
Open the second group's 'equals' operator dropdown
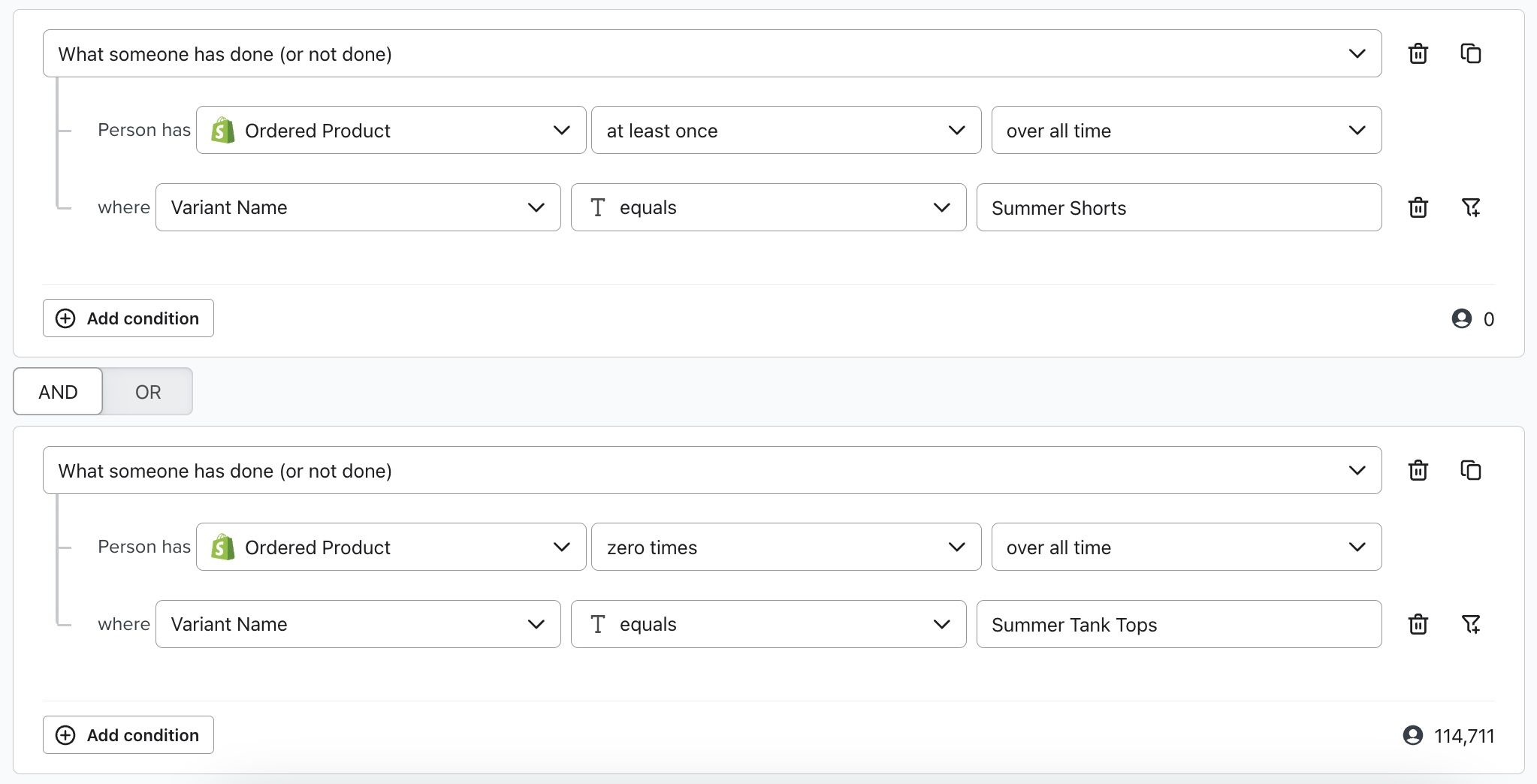pyautogui.click(x=768, y=624)
